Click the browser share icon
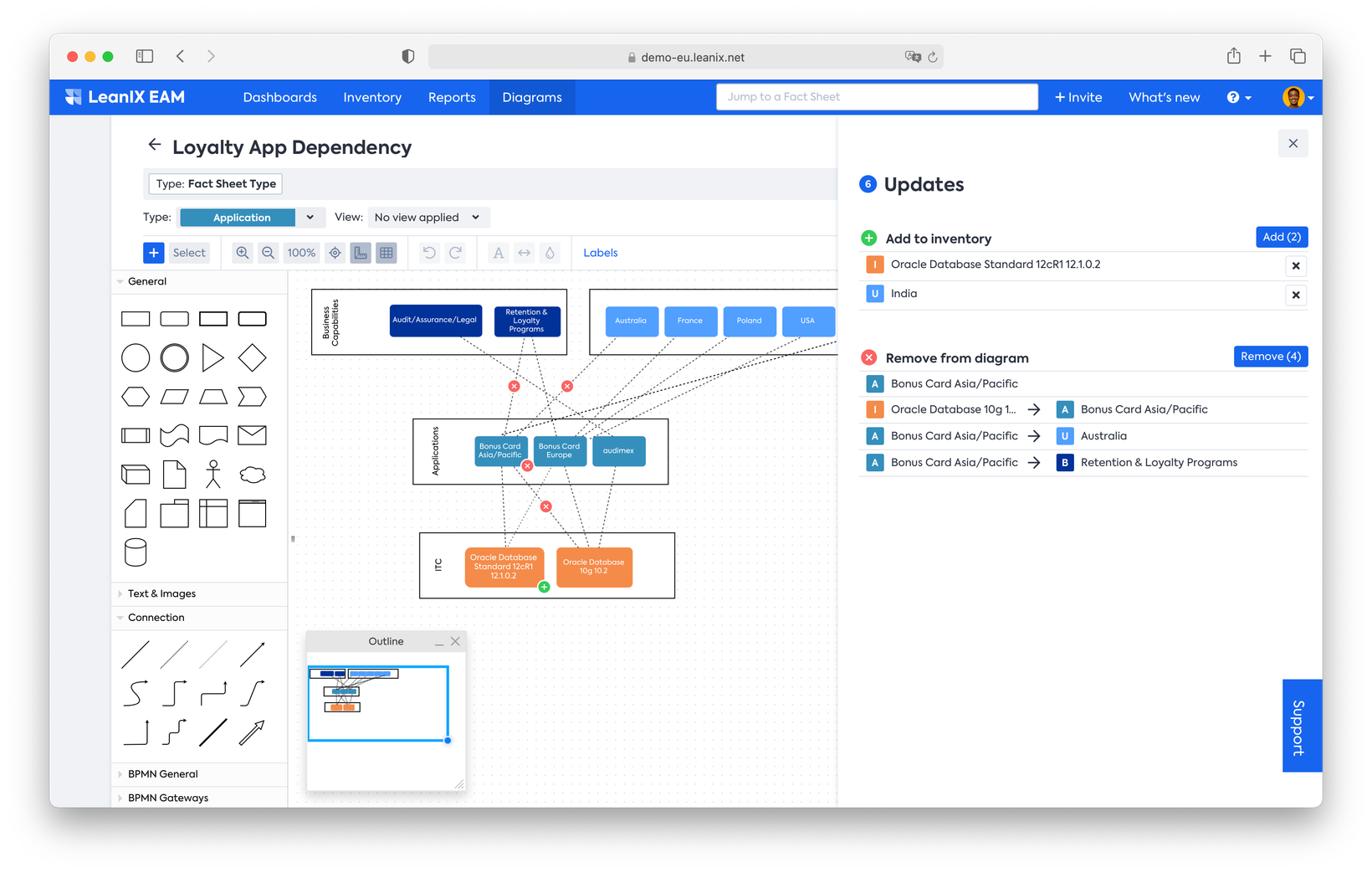 (1234, 56)
